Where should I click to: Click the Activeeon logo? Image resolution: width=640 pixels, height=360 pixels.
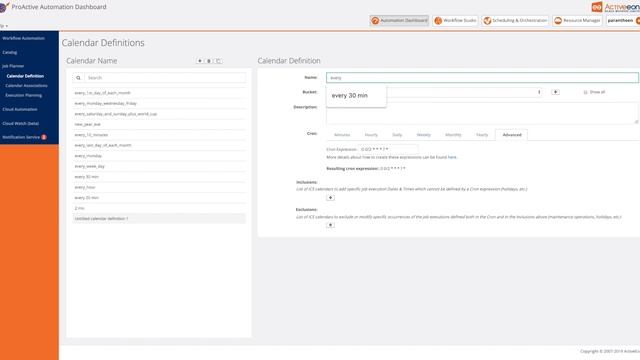click(x=615, y=7)
